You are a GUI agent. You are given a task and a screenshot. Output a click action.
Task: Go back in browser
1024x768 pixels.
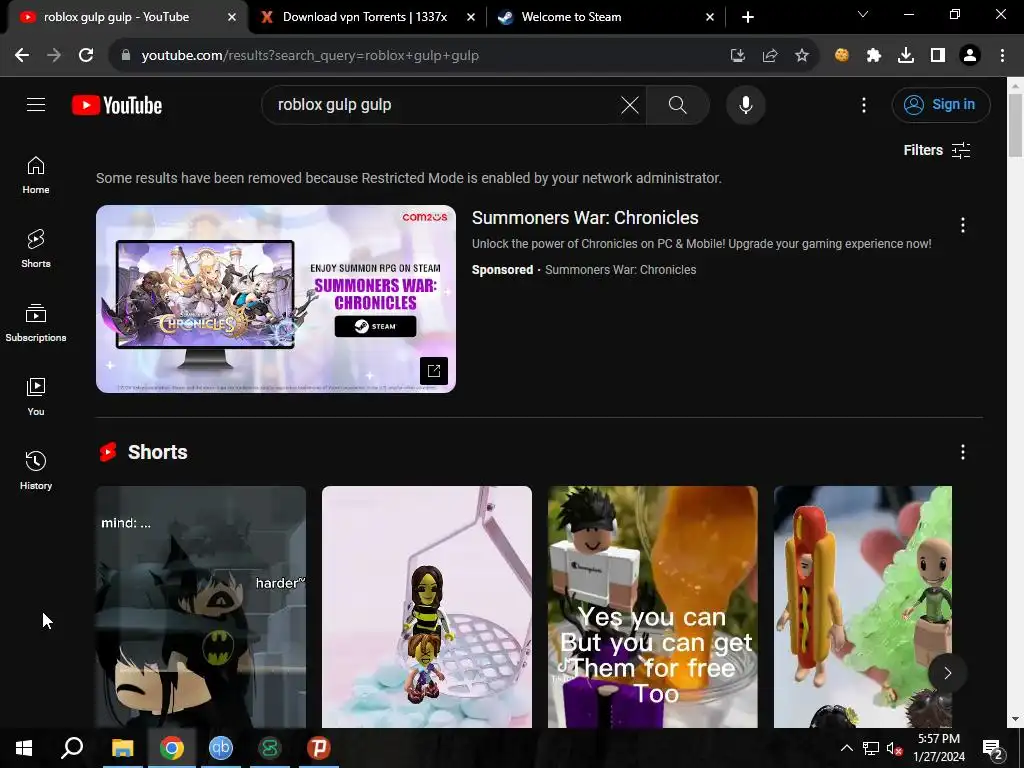click(x=22, y=56)
